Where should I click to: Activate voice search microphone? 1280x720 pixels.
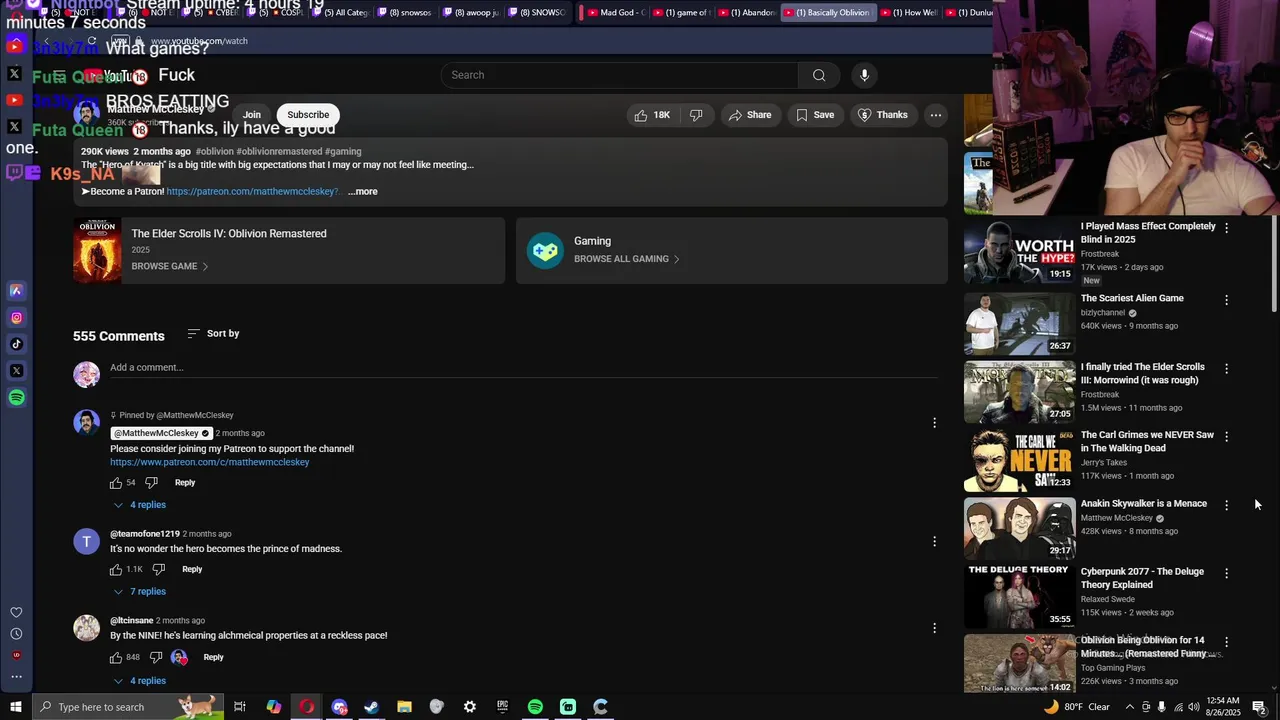pyautogui.click(x=865, y=75)
